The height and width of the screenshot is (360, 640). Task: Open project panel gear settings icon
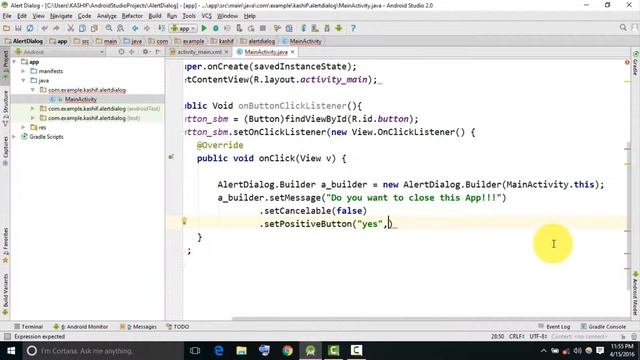point(145,52)
